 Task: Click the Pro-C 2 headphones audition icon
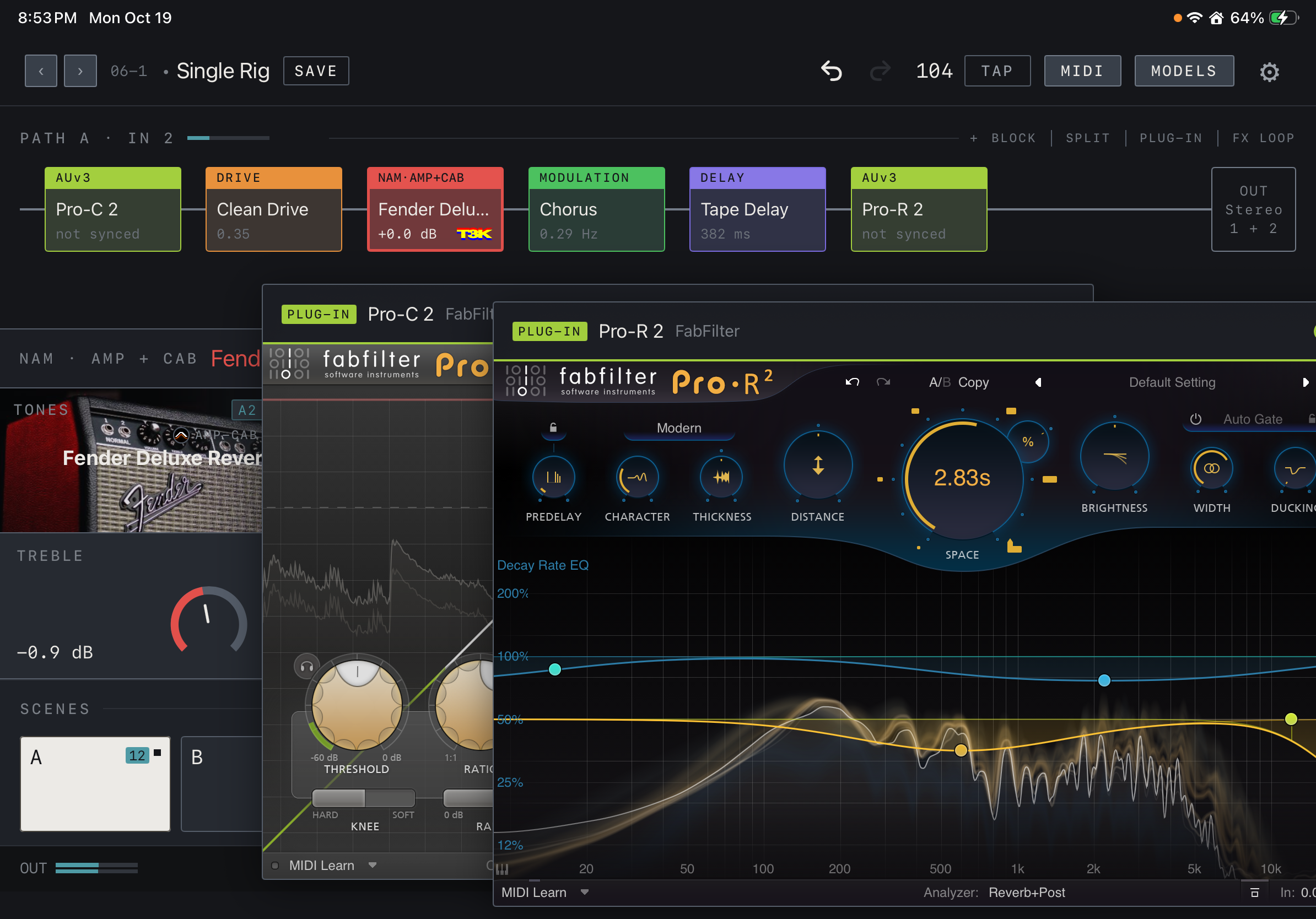[x=306, y=666]
